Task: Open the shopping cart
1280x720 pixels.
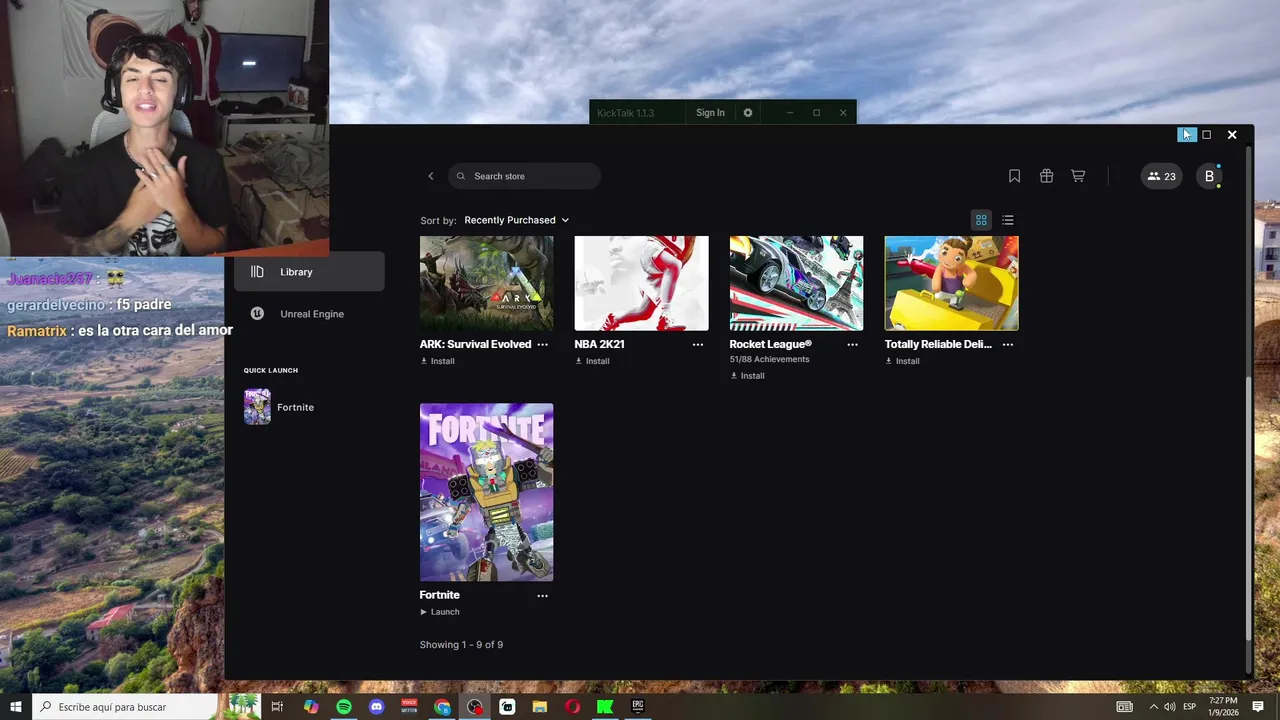Action: 1078,176
